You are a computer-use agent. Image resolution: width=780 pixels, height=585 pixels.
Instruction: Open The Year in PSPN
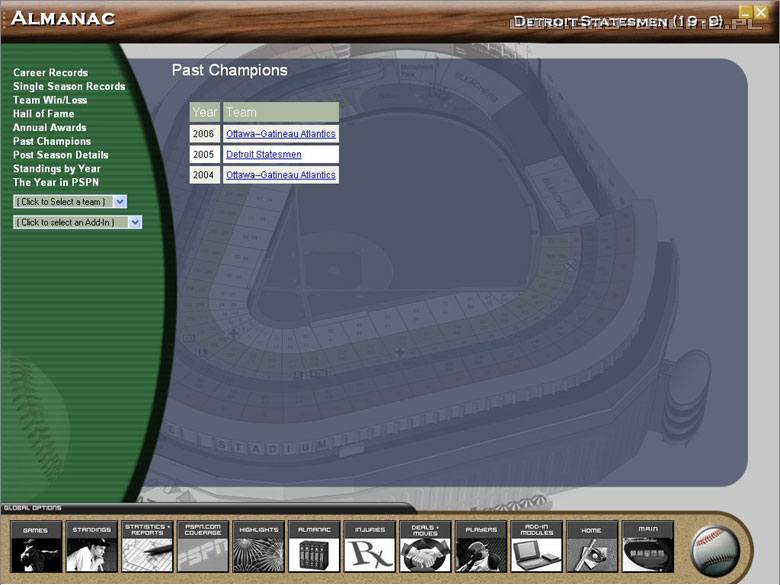click(56, 183)
